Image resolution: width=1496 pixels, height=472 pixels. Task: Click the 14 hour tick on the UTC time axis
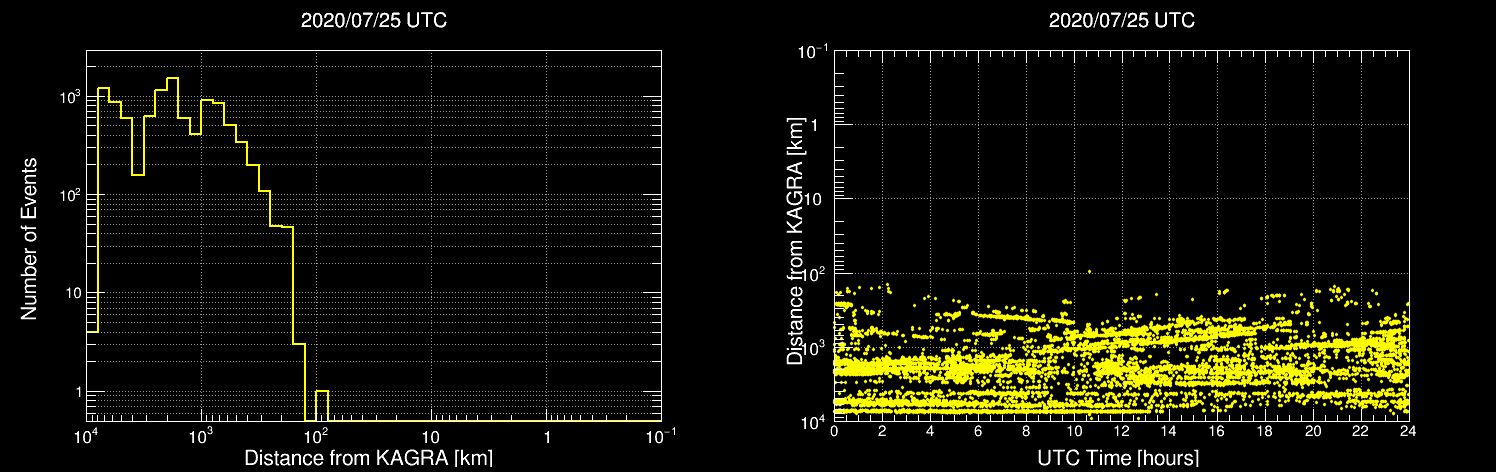pos(1169,431)
